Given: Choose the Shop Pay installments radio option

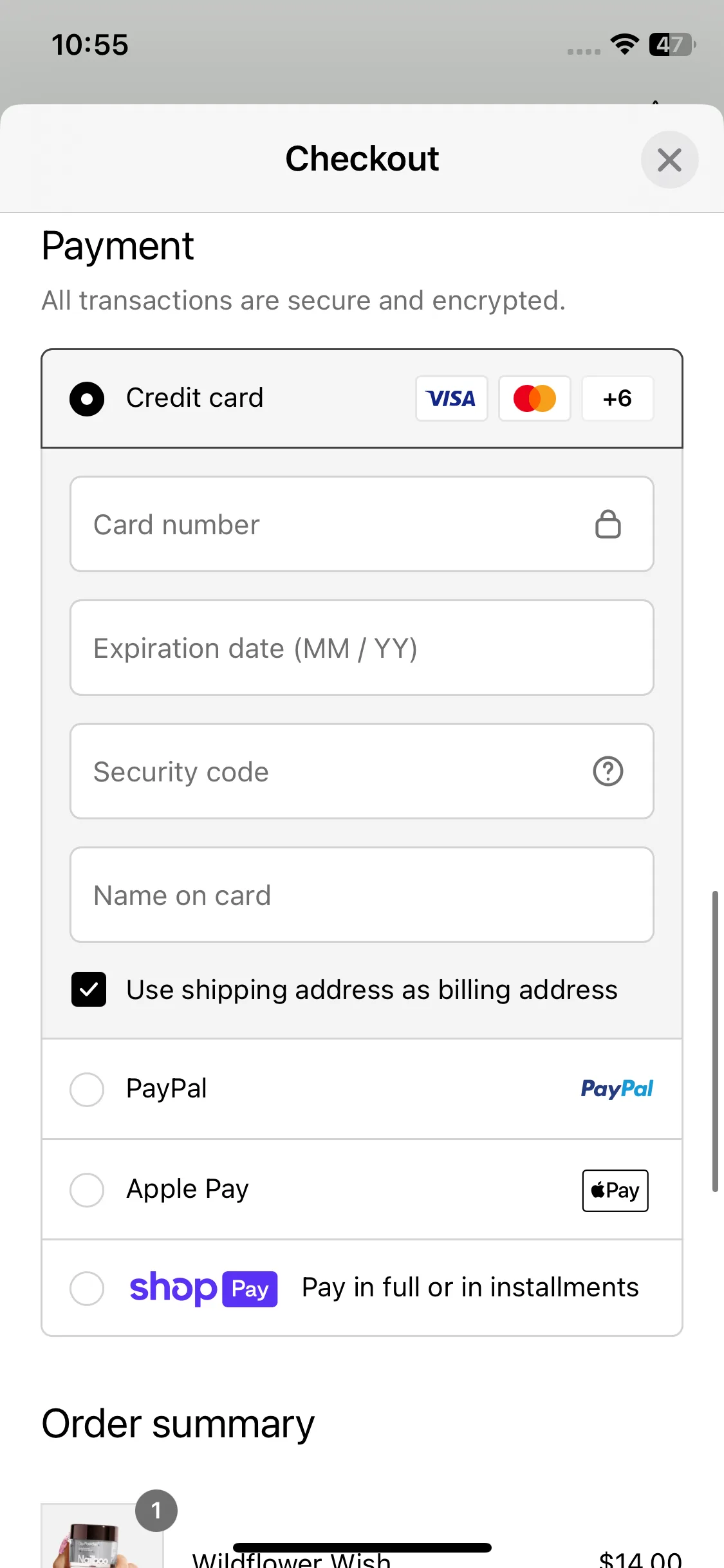Looking at the screenshot, I should 87,1288.
